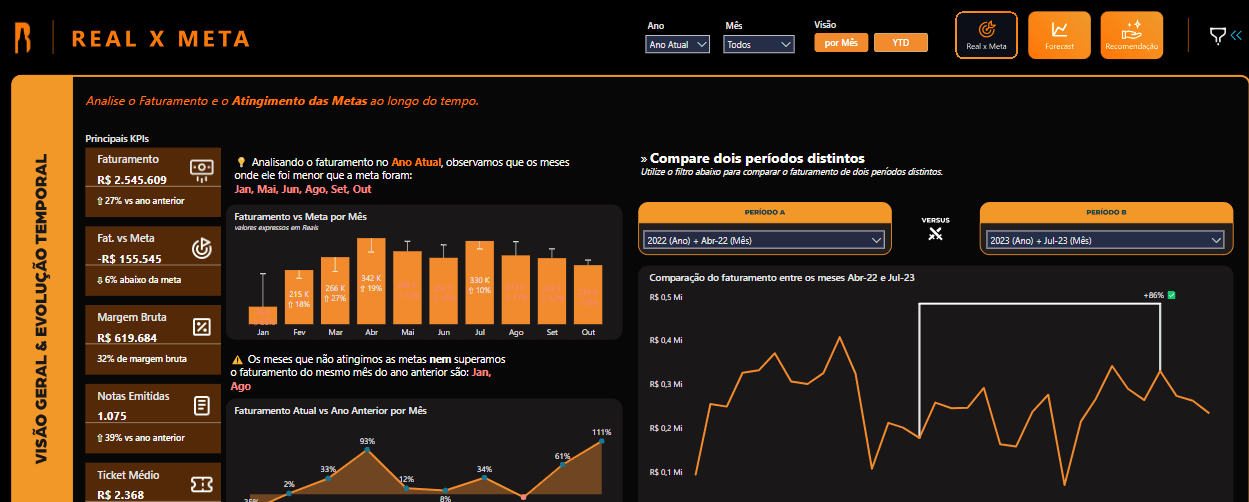Screen dimensions: 1249x502
Task: Open the Mês dropdown showing Todos
Action: tap(759, 44)
